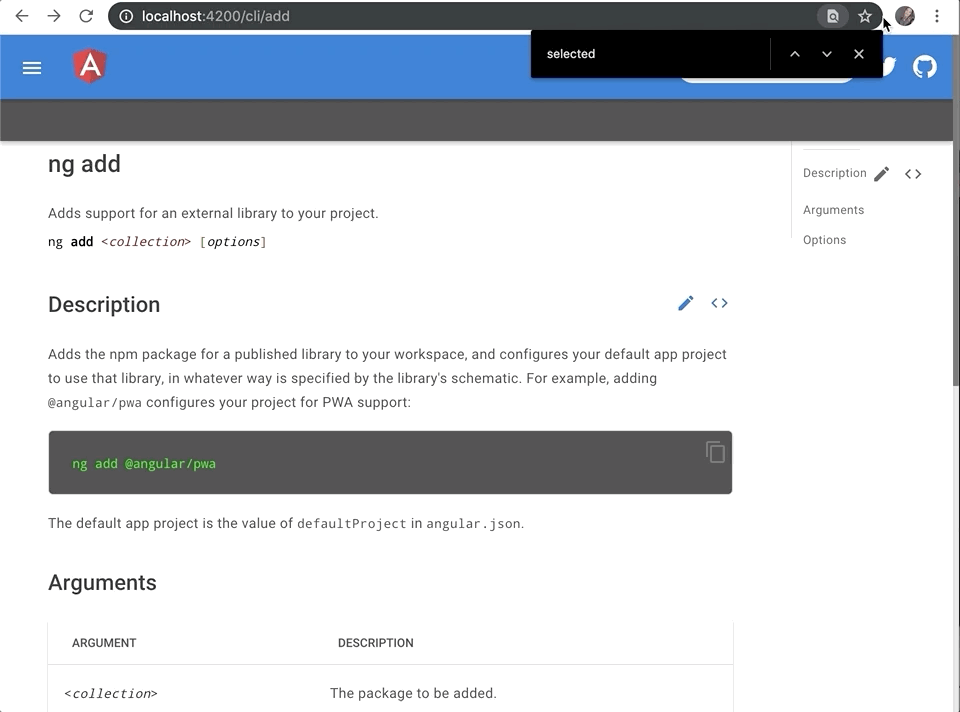960x712 pixels.
Task: Reload the current page
Action: (85, 16)
